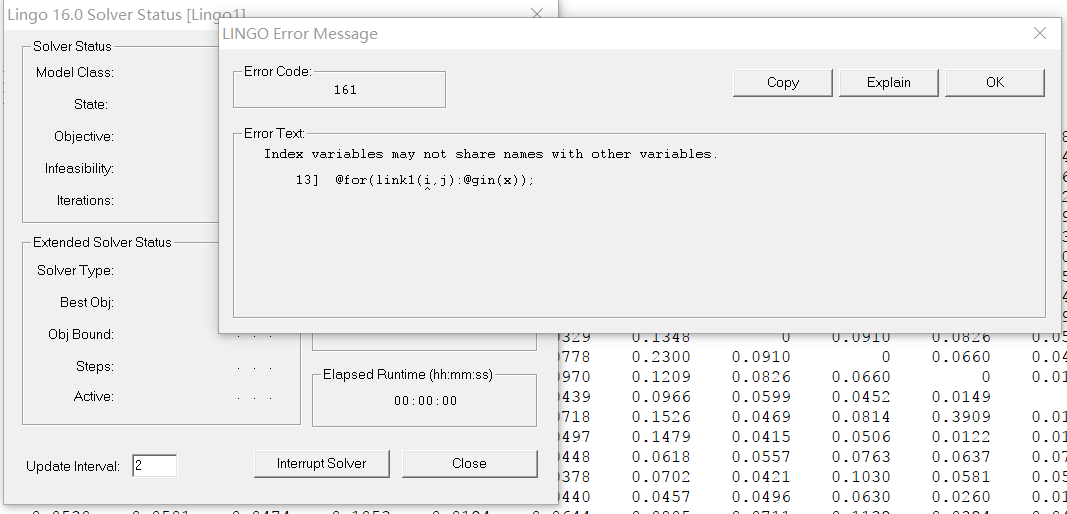Image resolution: width=1067 pixels, height=514 pixels.
Task: Click the data value 0.2300 in the background table
Action: 661,357
